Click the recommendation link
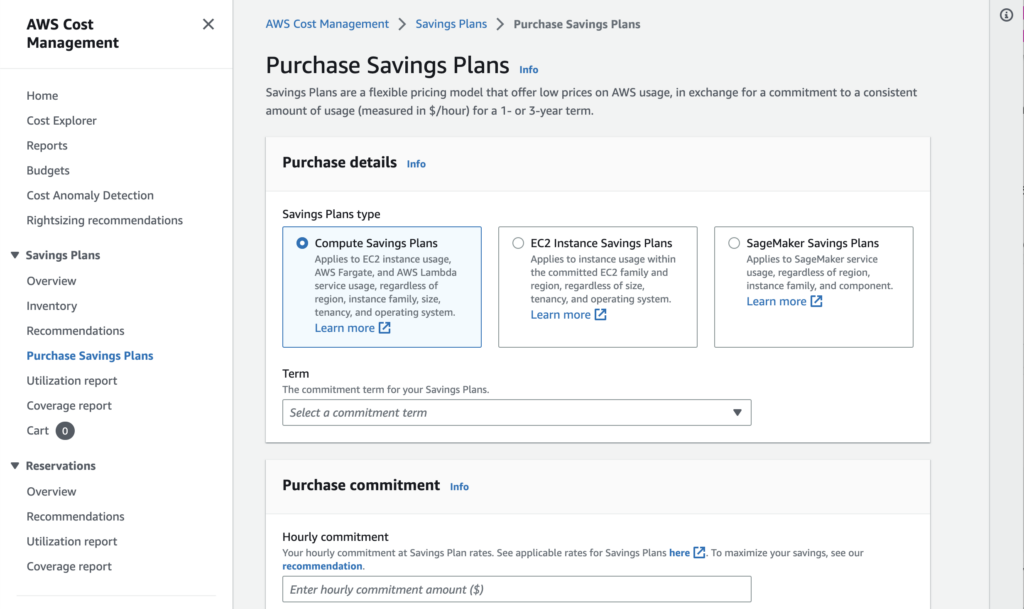Viewport: 1024px width, 609px height. [x=323, y=566]
